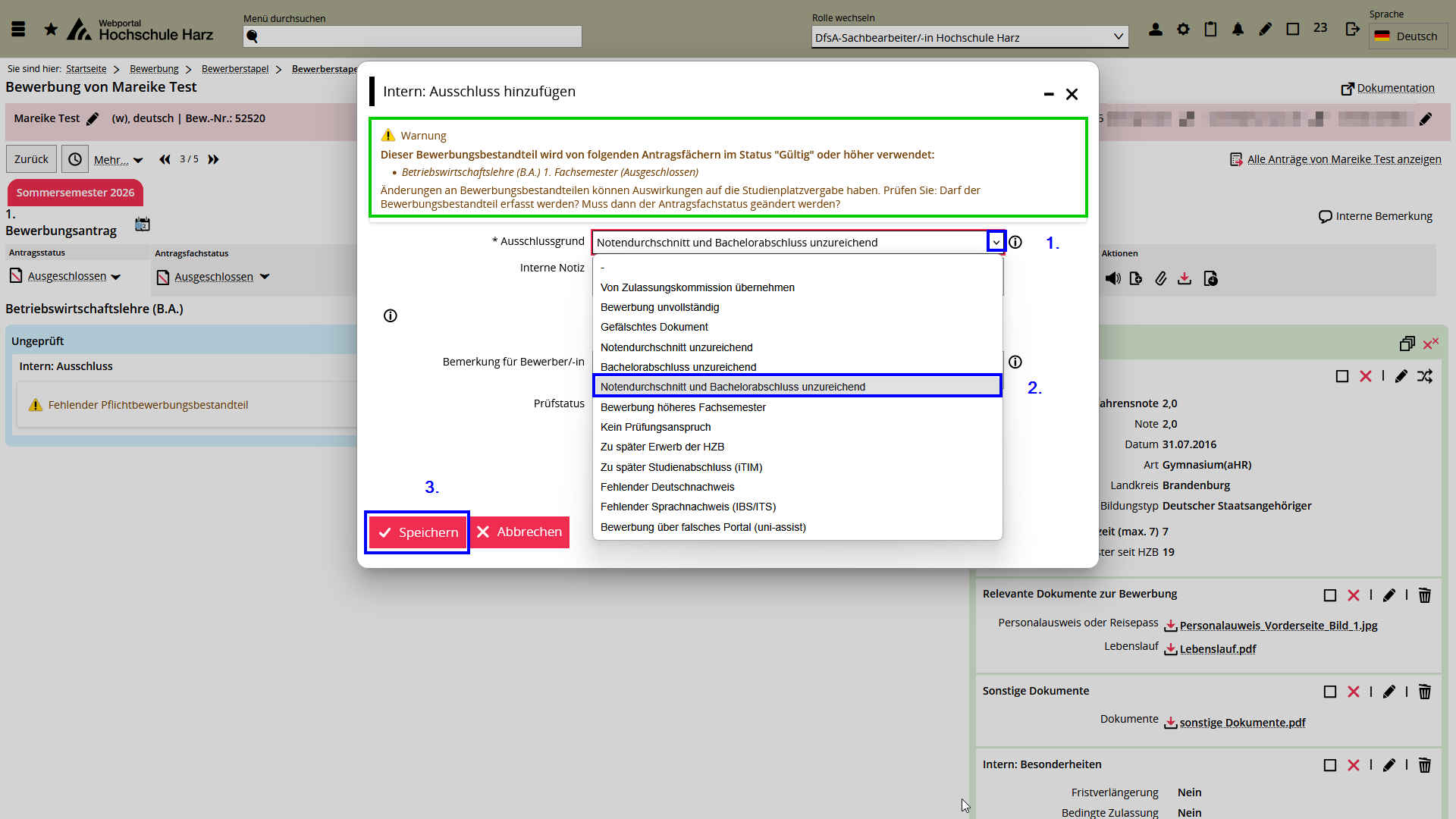Toggle checkbox for Sonstige Dokumente section
The image size is (1456, 819).
click(x=1329, y=692)
